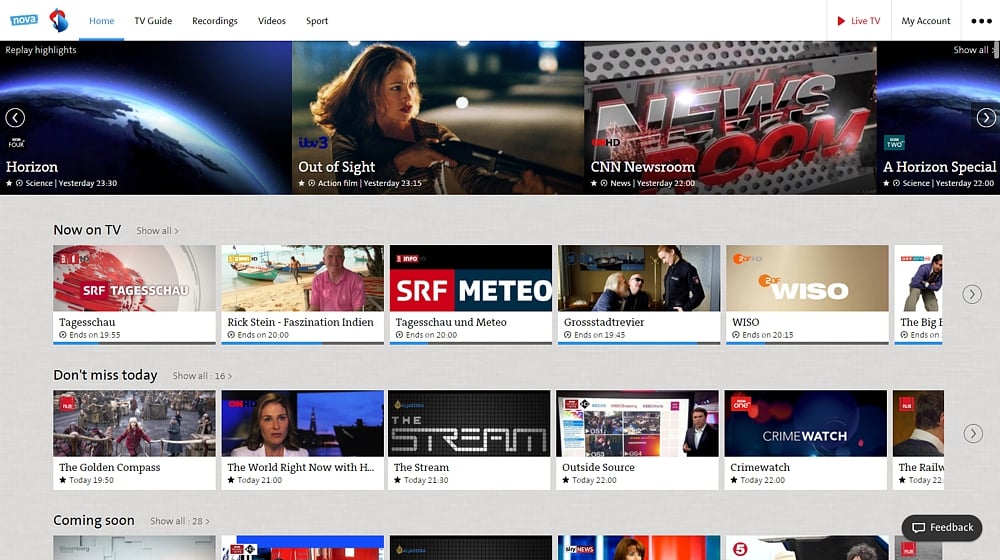
Task: Open the Grossstadtrevier thumbnail
Action: [639, 278]
